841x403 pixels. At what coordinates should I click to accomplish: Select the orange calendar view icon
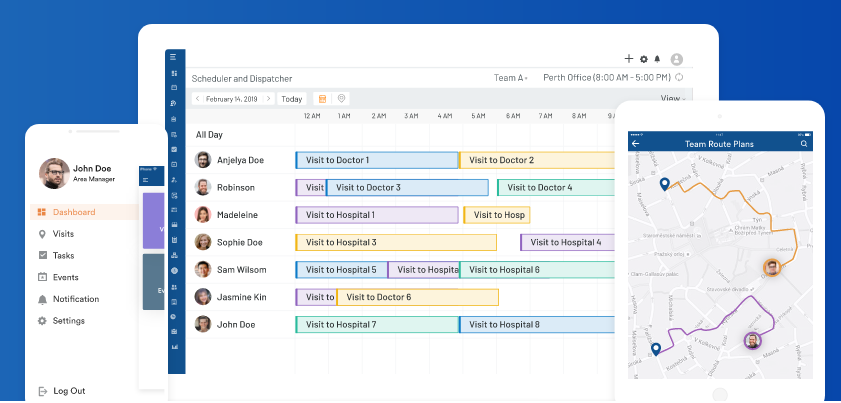(322, 99)
